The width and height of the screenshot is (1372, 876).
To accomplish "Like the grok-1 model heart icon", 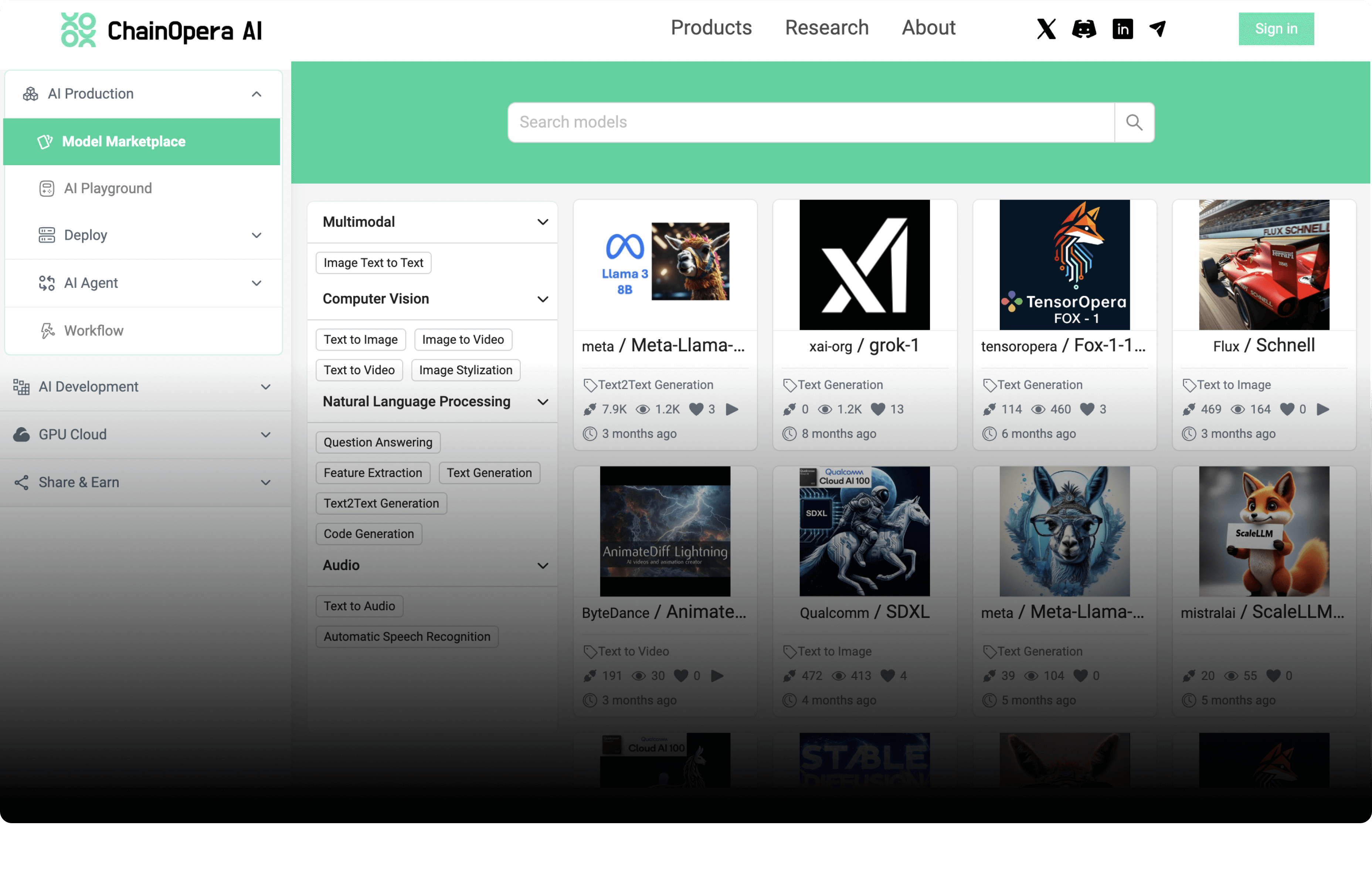I will click(878, 409).
